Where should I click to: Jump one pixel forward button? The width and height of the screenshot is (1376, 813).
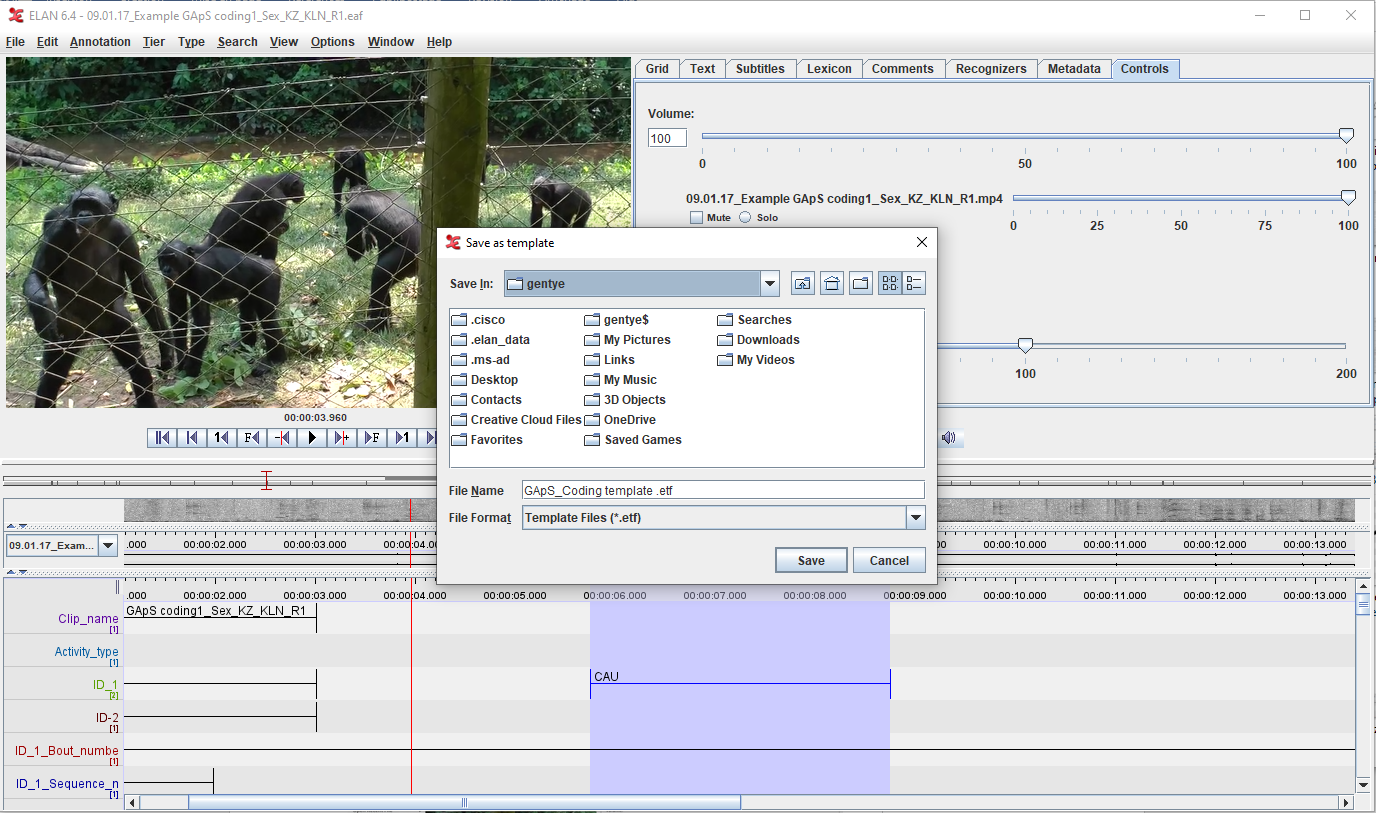click(x=342, y=438)
